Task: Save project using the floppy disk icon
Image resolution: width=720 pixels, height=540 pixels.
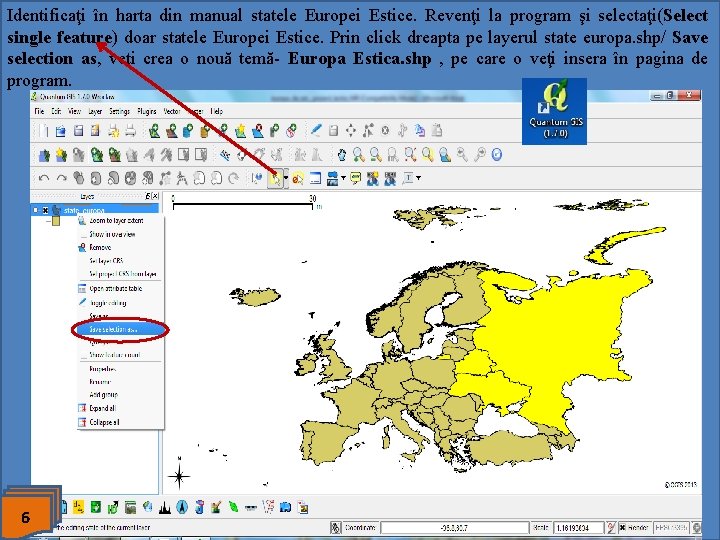Action: (x=79, y=131)
